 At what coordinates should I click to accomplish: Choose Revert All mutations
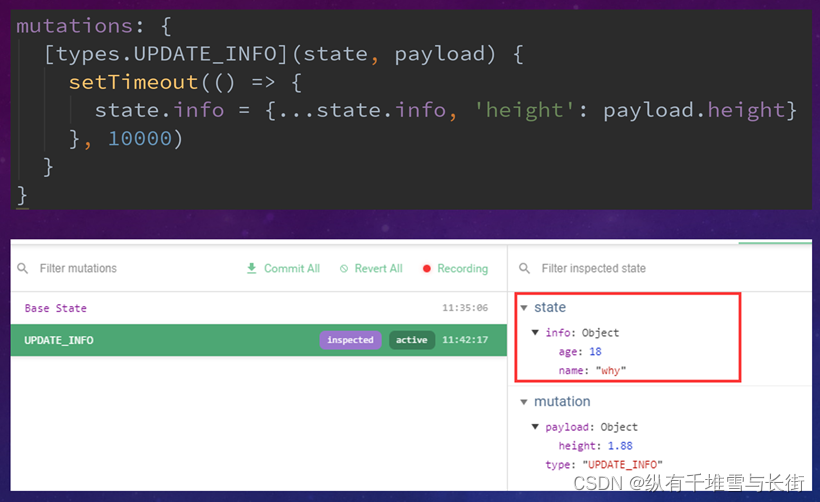coord(379,268)
